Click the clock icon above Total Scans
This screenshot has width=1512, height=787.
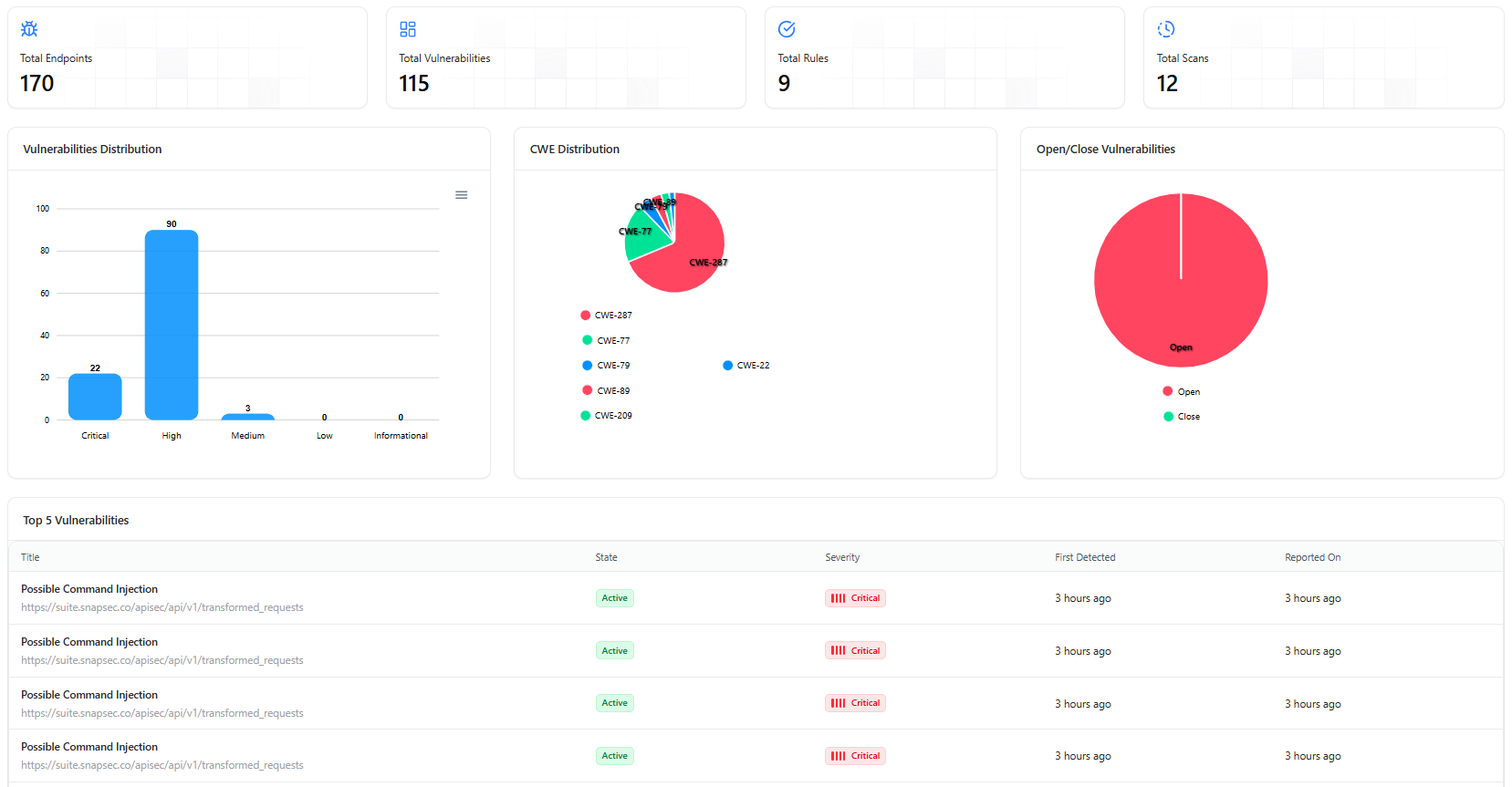[x=1166, y=29]
